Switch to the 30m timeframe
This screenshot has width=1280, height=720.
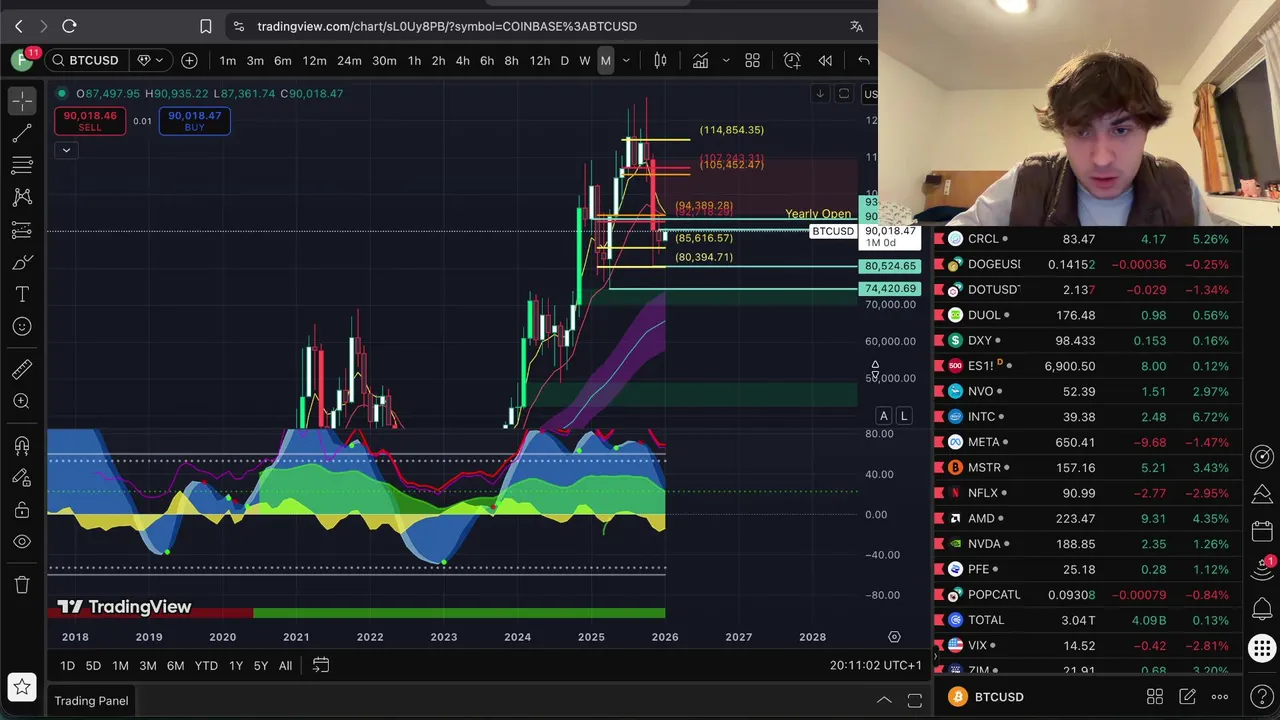click(384, 61)
